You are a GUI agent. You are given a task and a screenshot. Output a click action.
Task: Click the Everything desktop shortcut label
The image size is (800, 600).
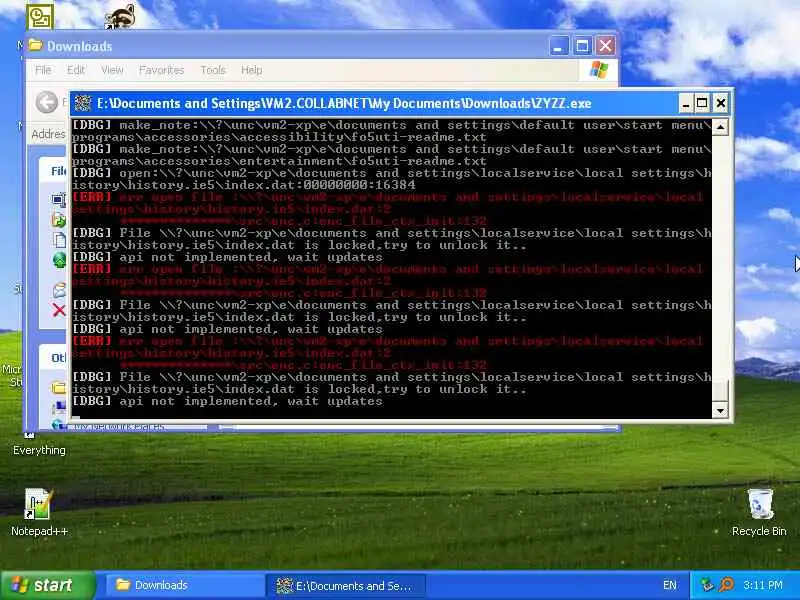39,450
